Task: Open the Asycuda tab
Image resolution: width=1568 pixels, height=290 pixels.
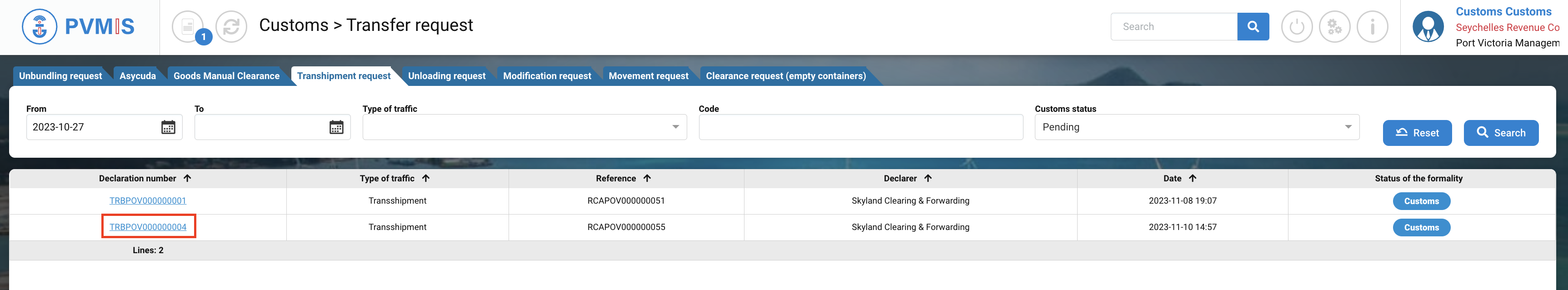Action: [x=138, y=76]
